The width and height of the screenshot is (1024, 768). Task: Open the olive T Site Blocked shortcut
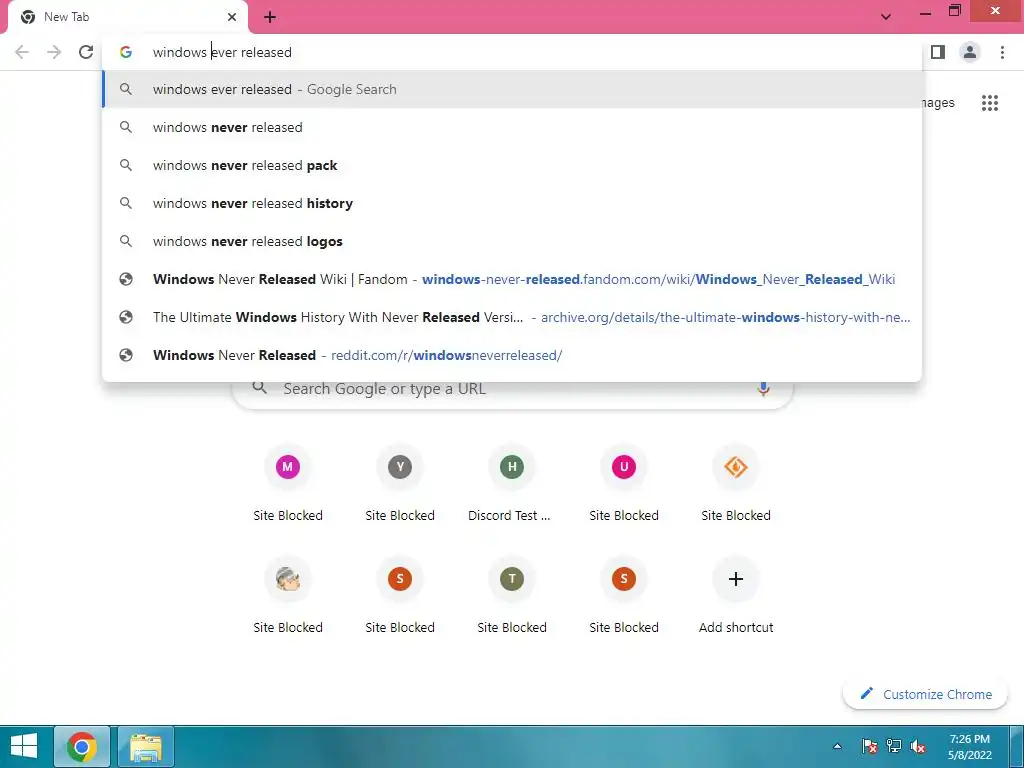(512, 596)
